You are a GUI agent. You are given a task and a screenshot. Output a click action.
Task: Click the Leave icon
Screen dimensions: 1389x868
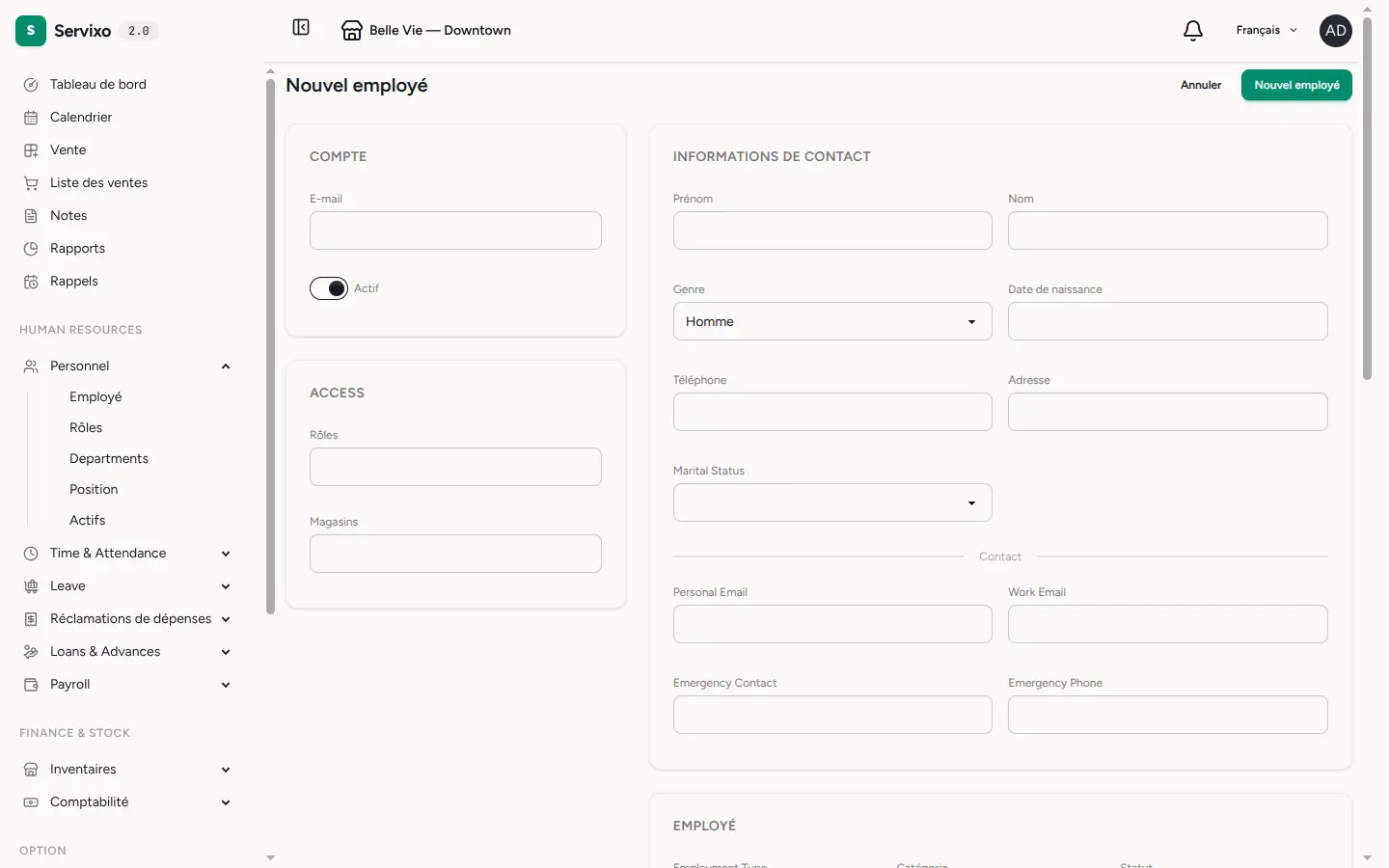31,586
